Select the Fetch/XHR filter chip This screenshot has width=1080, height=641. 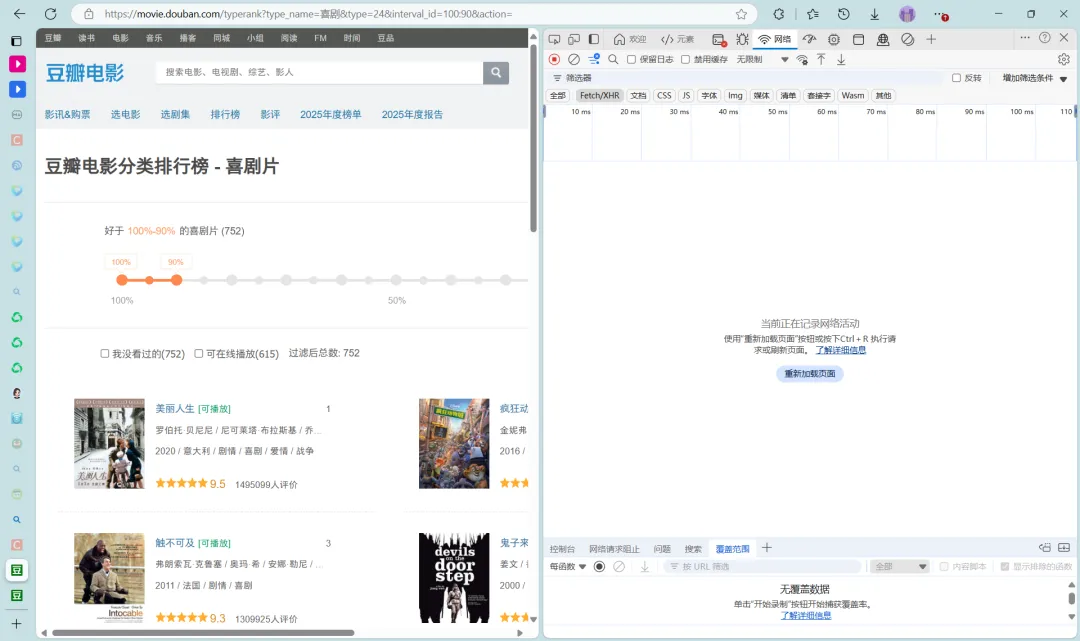599,96
